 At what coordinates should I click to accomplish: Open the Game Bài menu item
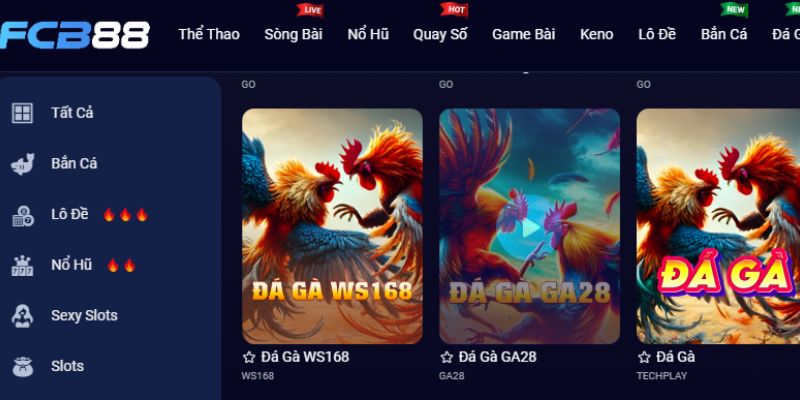[x=523, y=35]
